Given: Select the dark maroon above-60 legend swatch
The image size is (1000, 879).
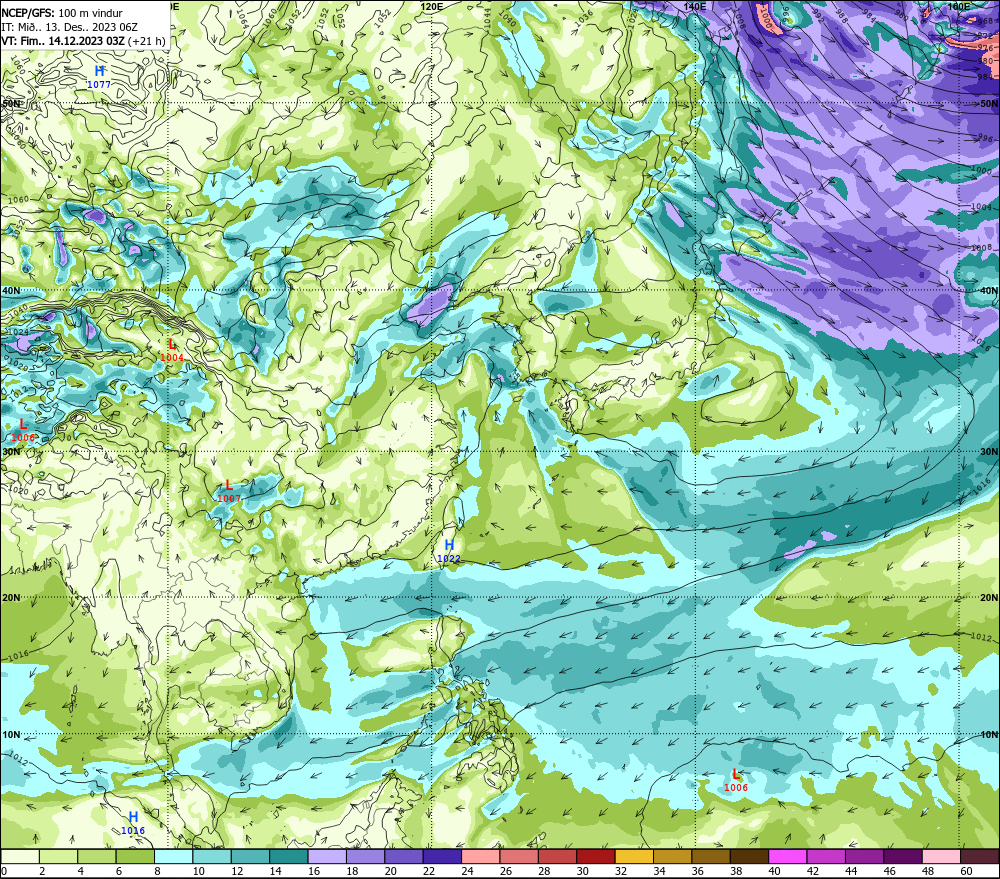Looking at the screenshot, I should click(980, 856).
